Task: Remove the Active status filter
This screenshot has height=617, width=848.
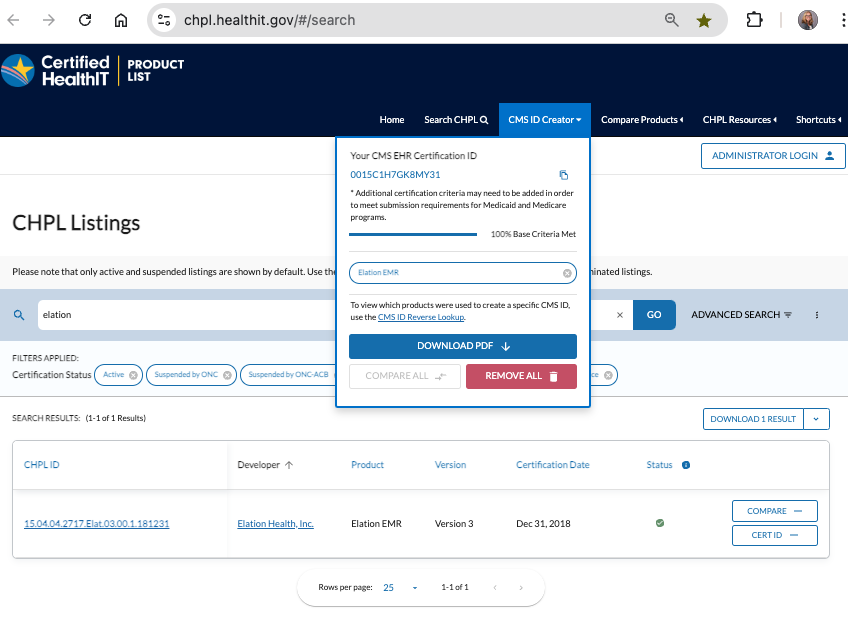Action: (134, 375)
